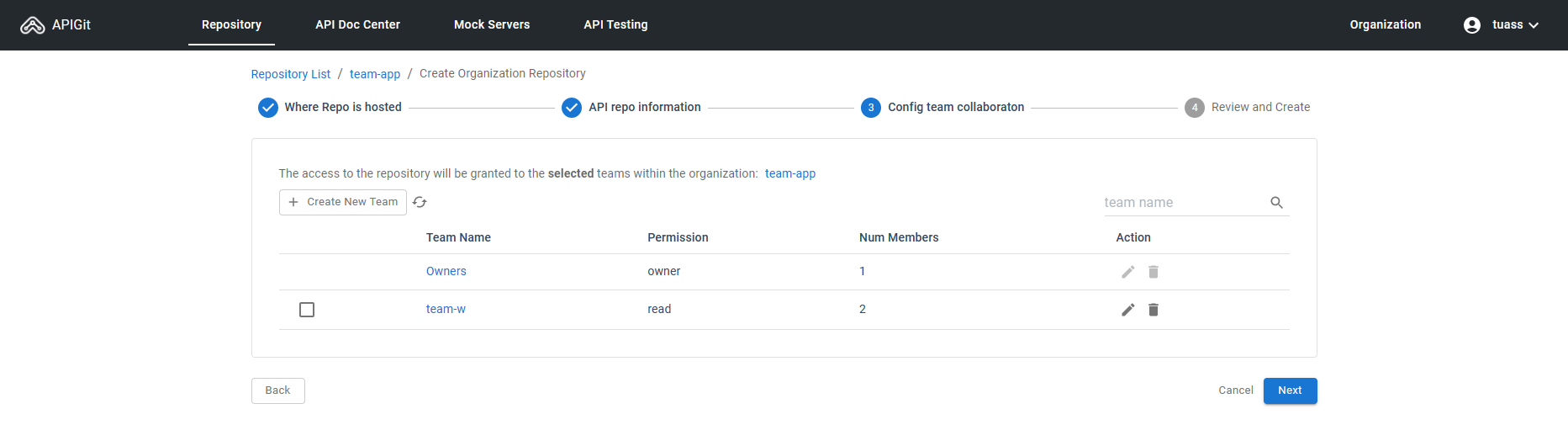Click the APIGit logo icon
Image resolution: width=1568 pixels, height=425 pixels.
click(x=32, y=25)
